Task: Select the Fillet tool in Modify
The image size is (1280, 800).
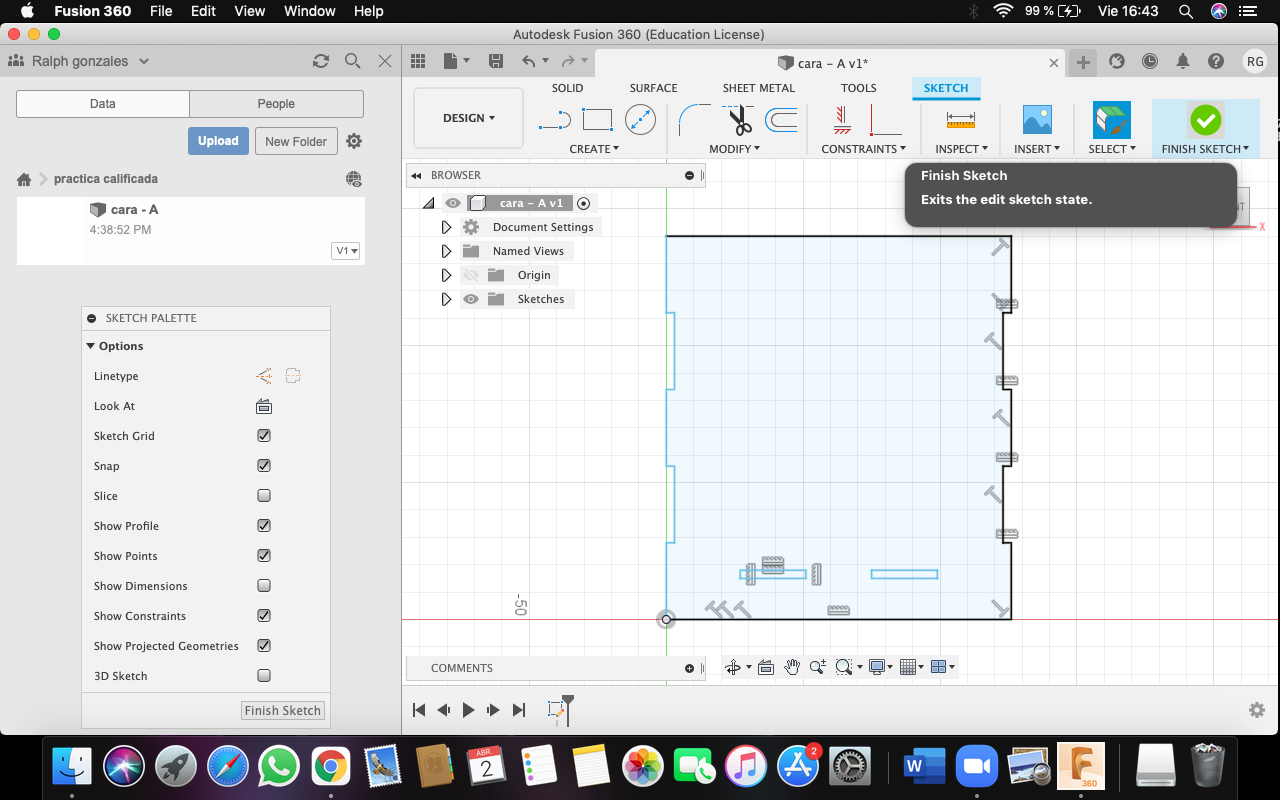Action: pos(694,120)
